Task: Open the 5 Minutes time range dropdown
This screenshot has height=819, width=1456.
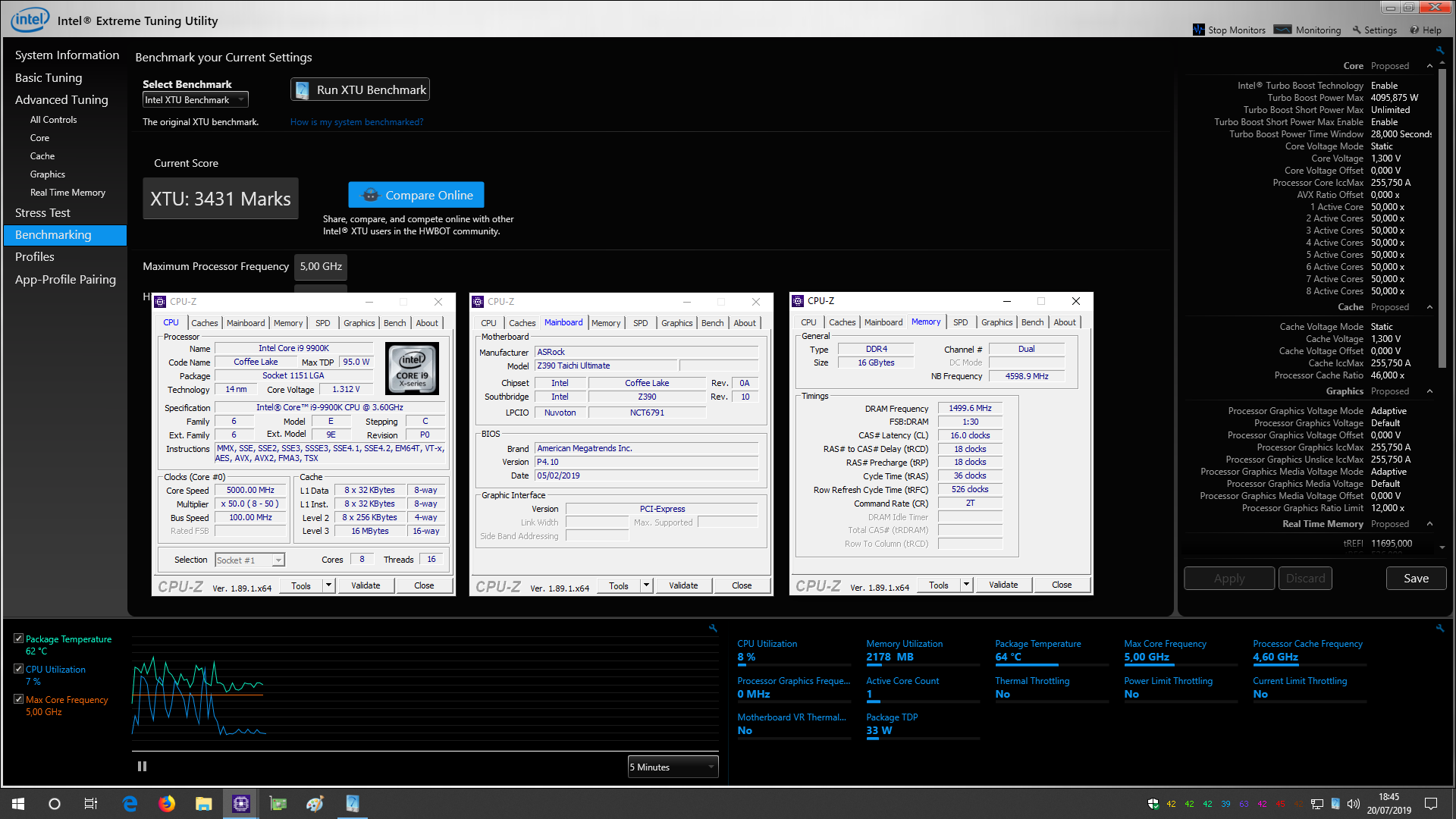Action: tap(673, 767)
